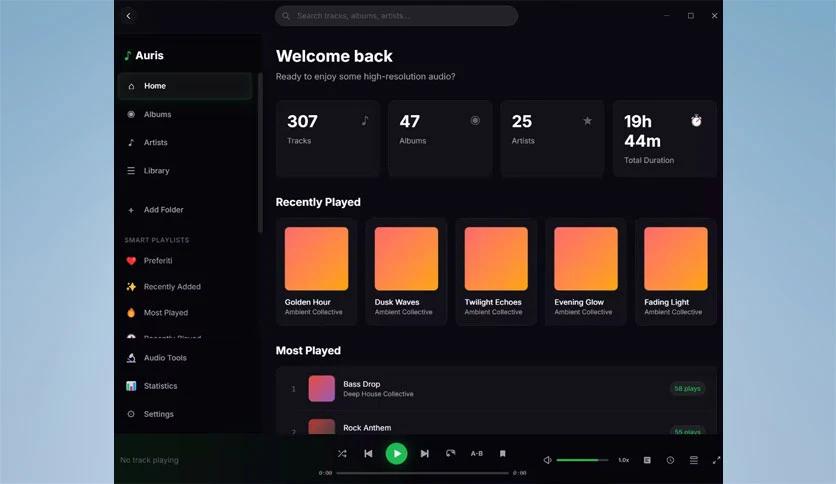This screenshot has width=836, height=484.
Task: Click the stopwatch icon on the Total Duration card
Action: [696, 121]
